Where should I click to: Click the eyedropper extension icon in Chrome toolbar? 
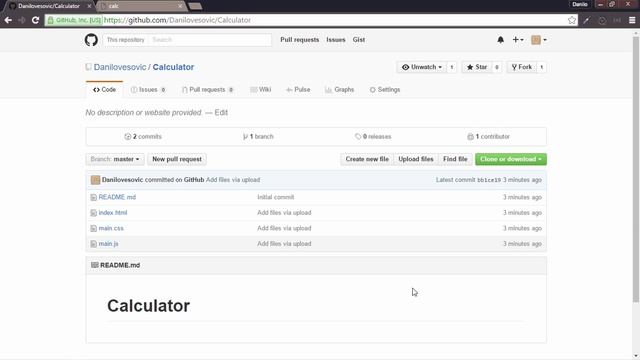pyautogui.click(x=587, y=20)
